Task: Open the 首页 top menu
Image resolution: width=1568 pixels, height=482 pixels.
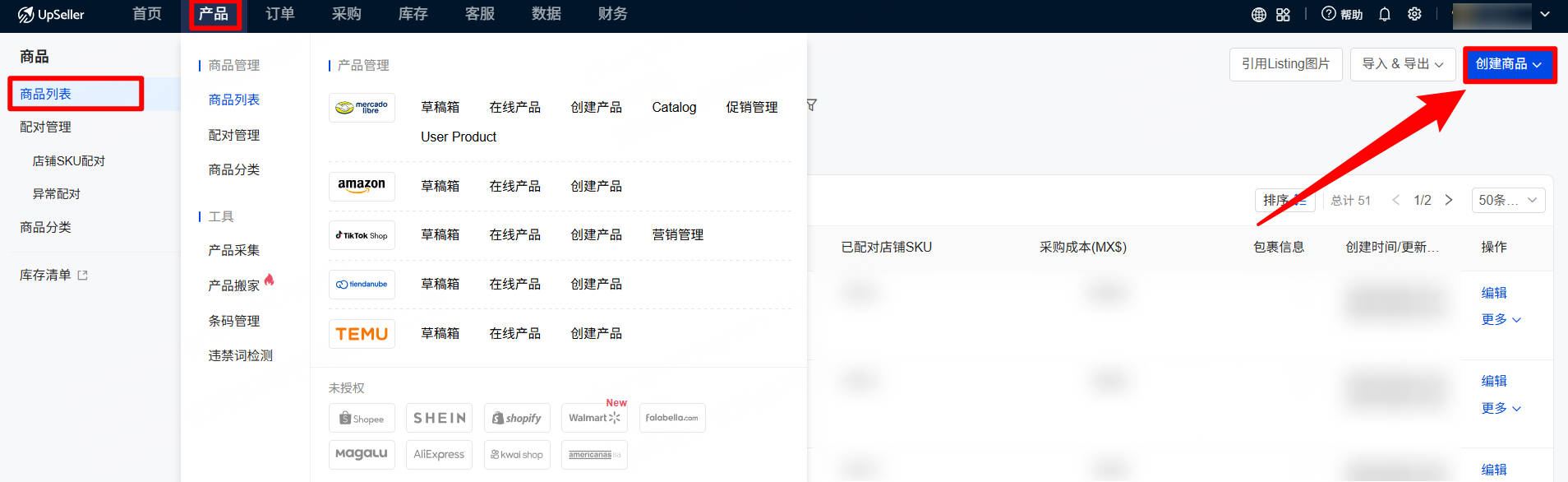Action: coord(147,14)
